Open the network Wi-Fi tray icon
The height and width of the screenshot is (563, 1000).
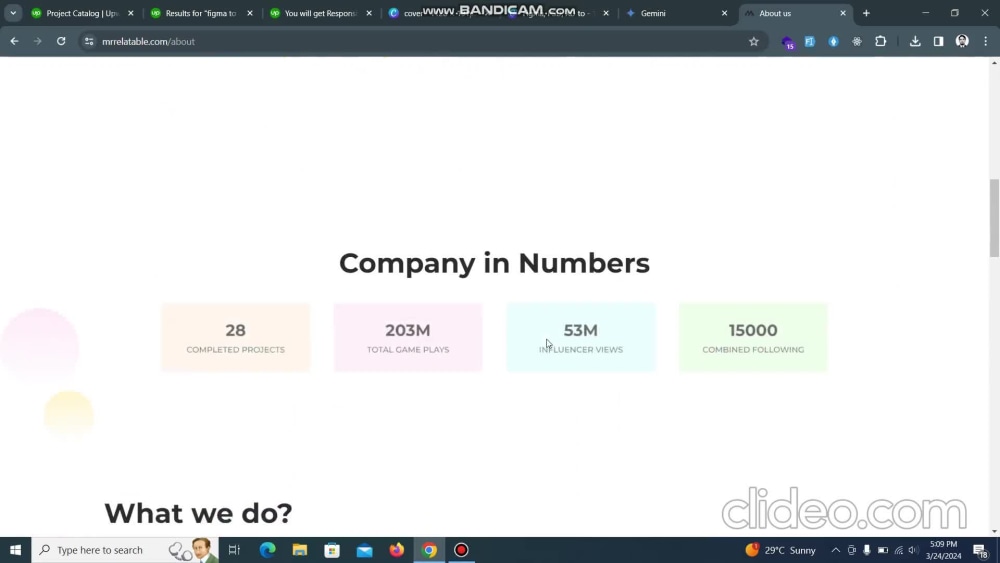[x=899, y=550]
